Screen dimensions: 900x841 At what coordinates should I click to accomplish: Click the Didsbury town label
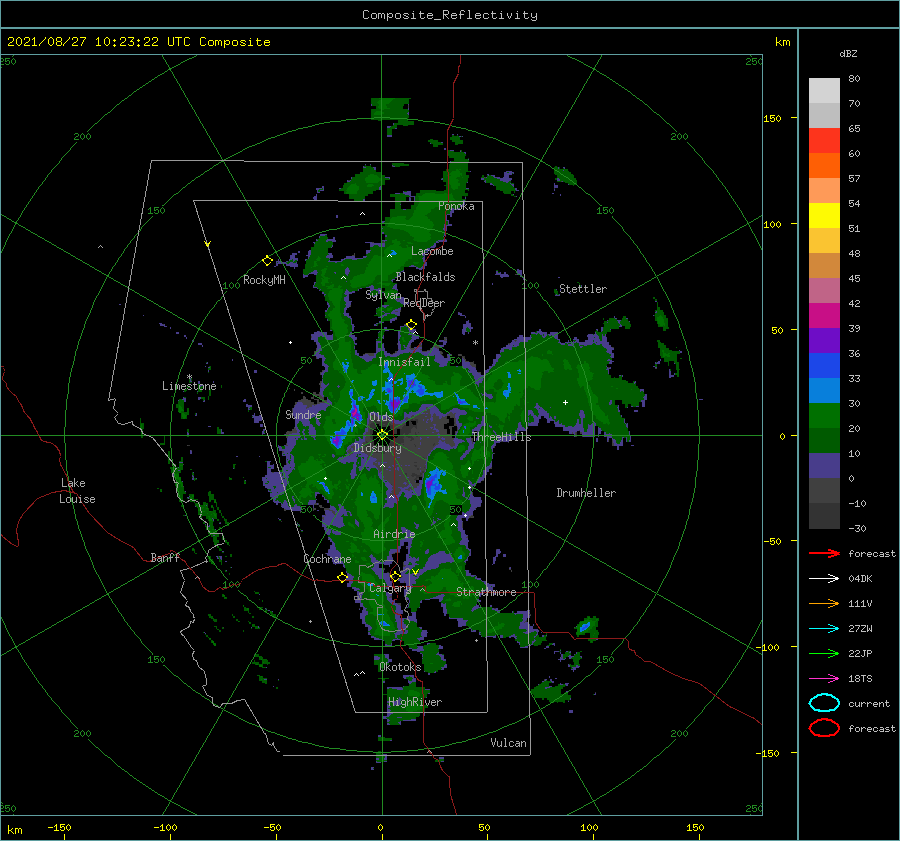[378, 448]
